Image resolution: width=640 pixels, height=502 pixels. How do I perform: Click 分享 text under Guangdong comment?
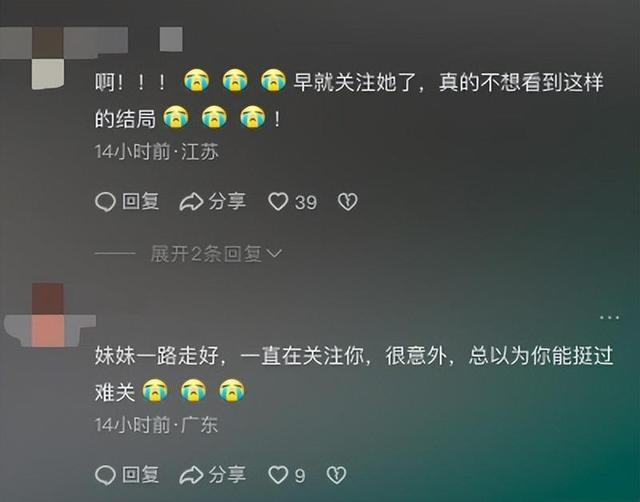pyautogui.click(x=227, y=475)
